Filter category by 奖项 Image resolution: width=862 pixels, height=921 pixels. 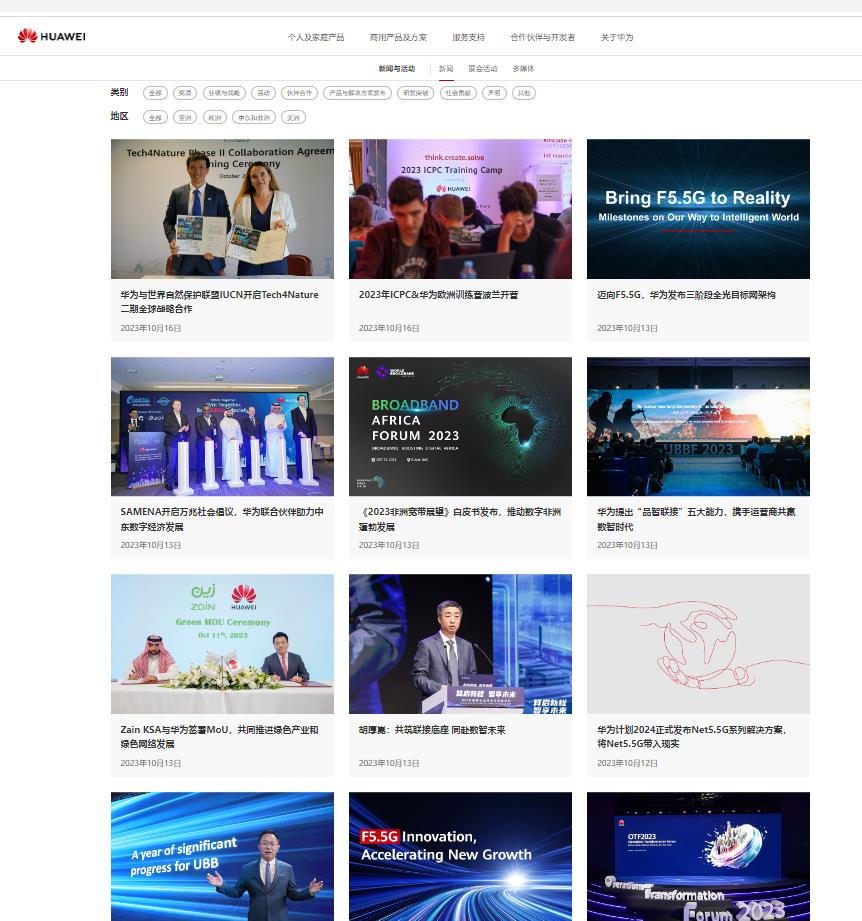click(x=185, y=93)
